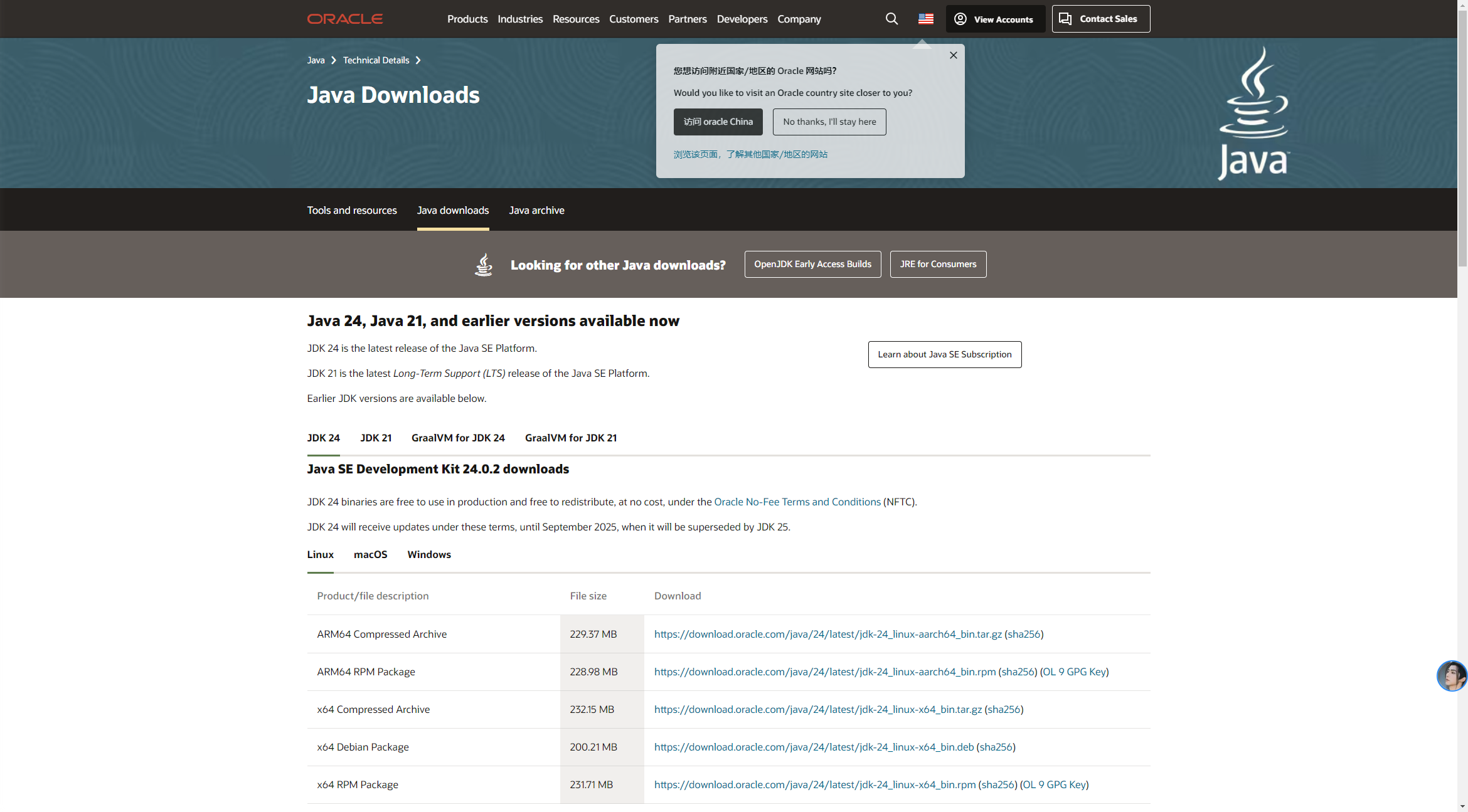This screenshot has height=812, width=1468.
Task: Open the Developers navigation menu
Action: click(x=742, y=19)
